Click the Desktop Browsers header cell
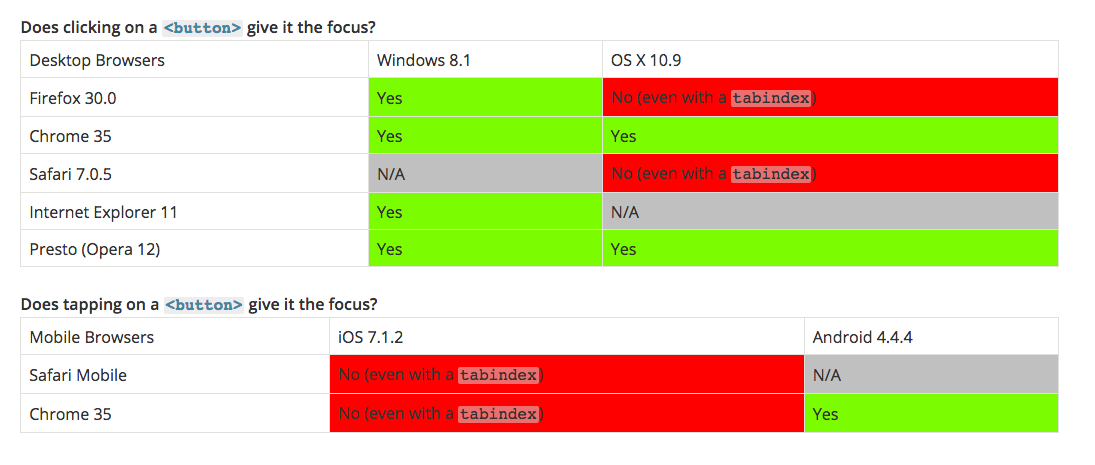The height and width of the screenshot is (465, 1095). click(195, 59)
